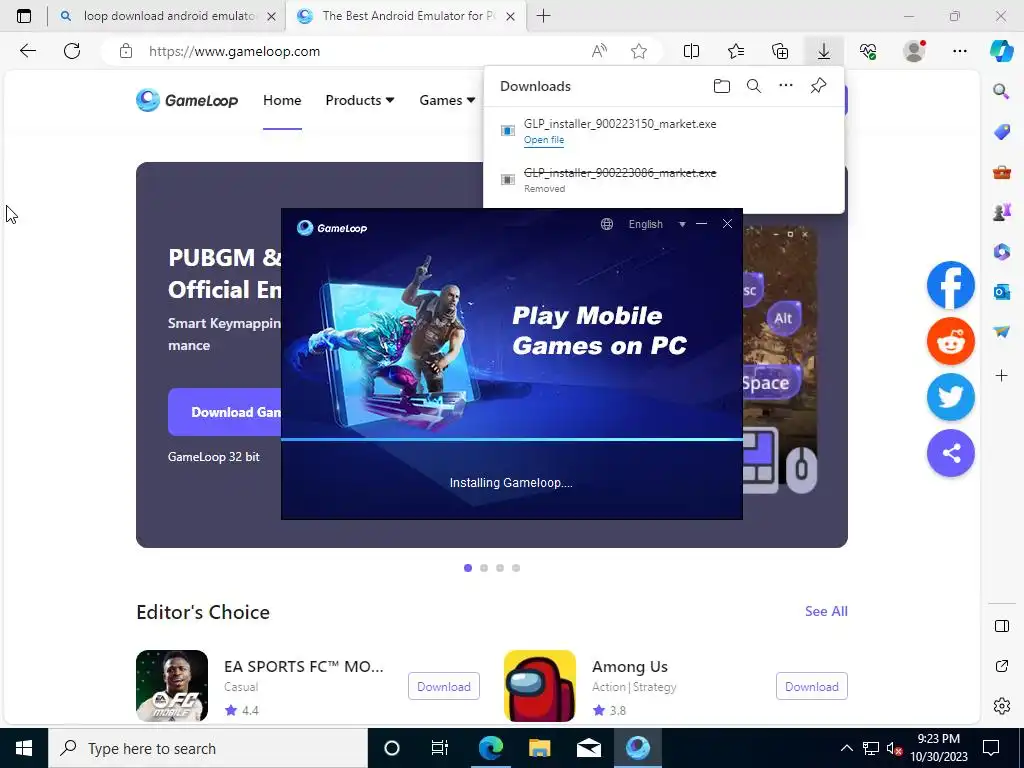Open the Favorites list
This screenshot has height=768, width=1024.
[x=735, y=51]
